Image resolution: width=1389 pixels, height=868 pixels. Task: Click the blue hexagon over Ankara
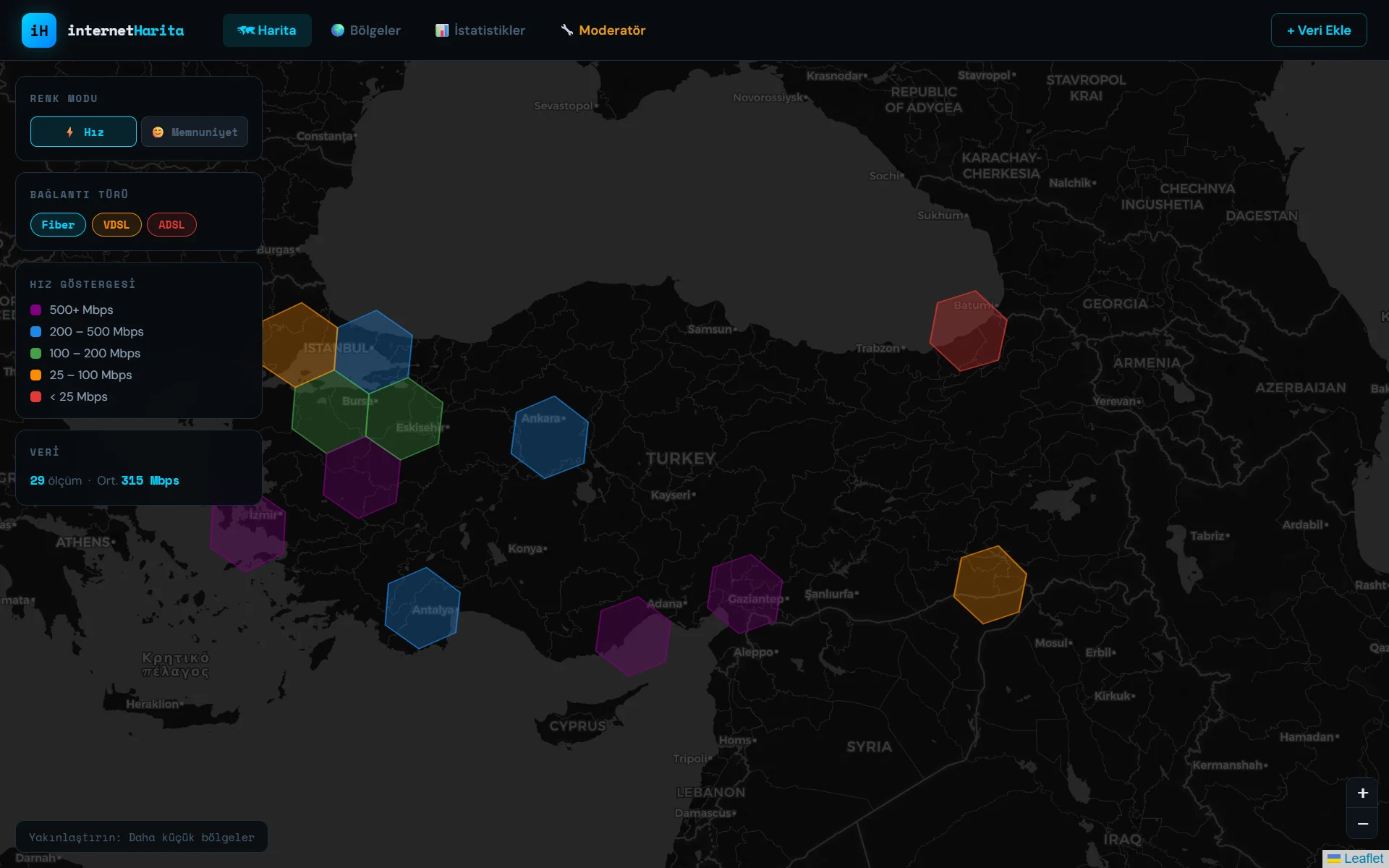pos(549,438)
